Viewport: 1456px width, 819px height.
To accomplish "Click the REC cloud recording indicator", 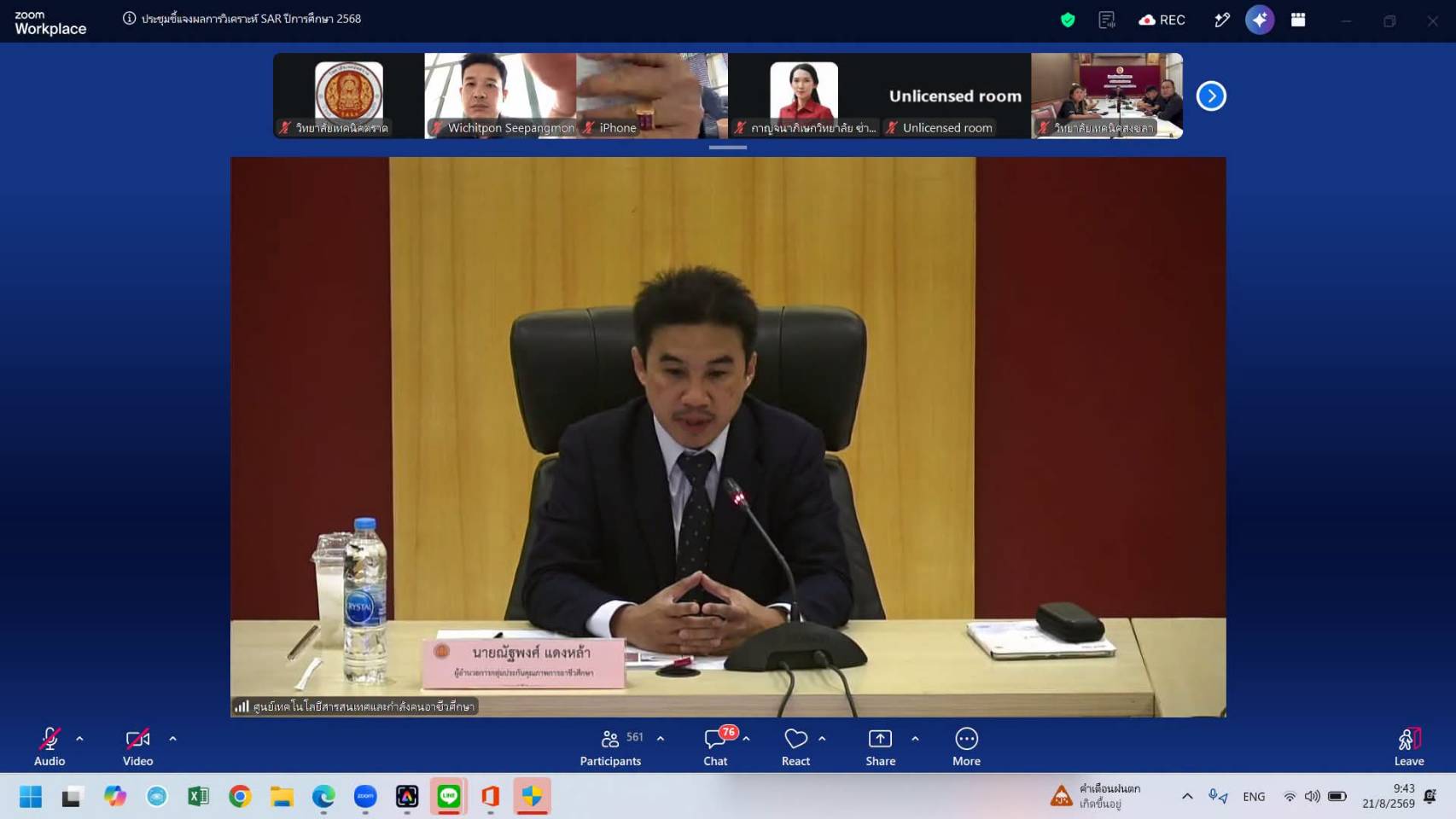I will click(1162, 20).
